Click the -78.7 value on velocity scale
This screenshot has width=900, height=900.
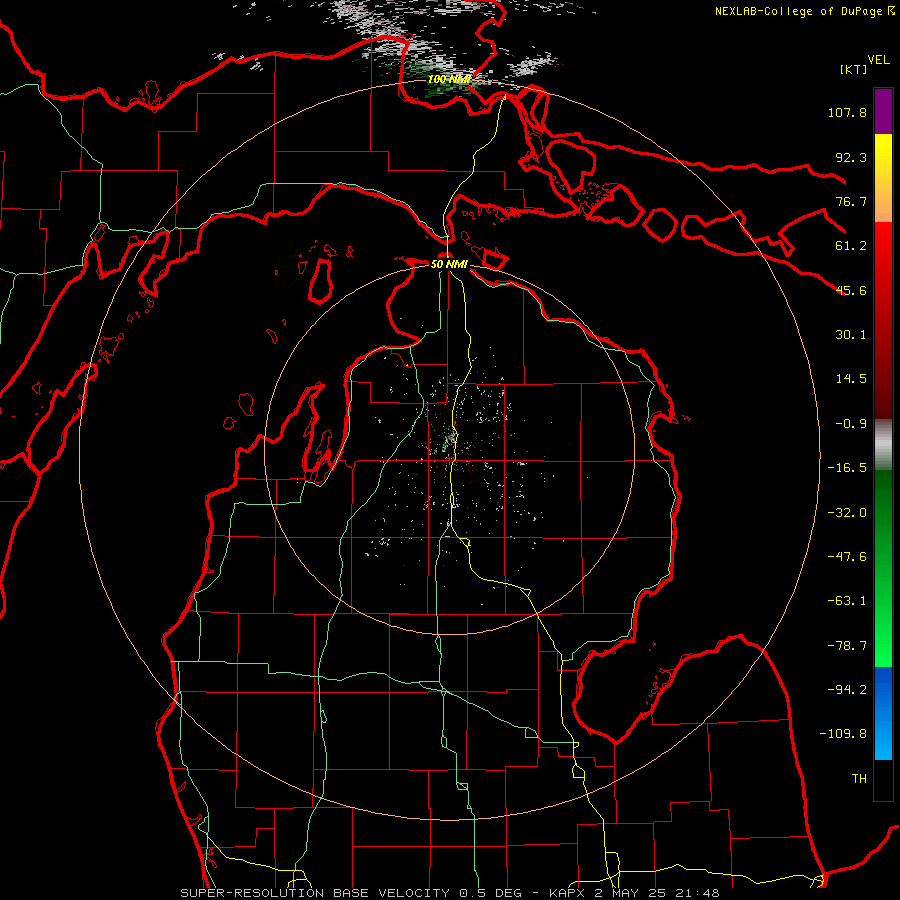point(847,646)
